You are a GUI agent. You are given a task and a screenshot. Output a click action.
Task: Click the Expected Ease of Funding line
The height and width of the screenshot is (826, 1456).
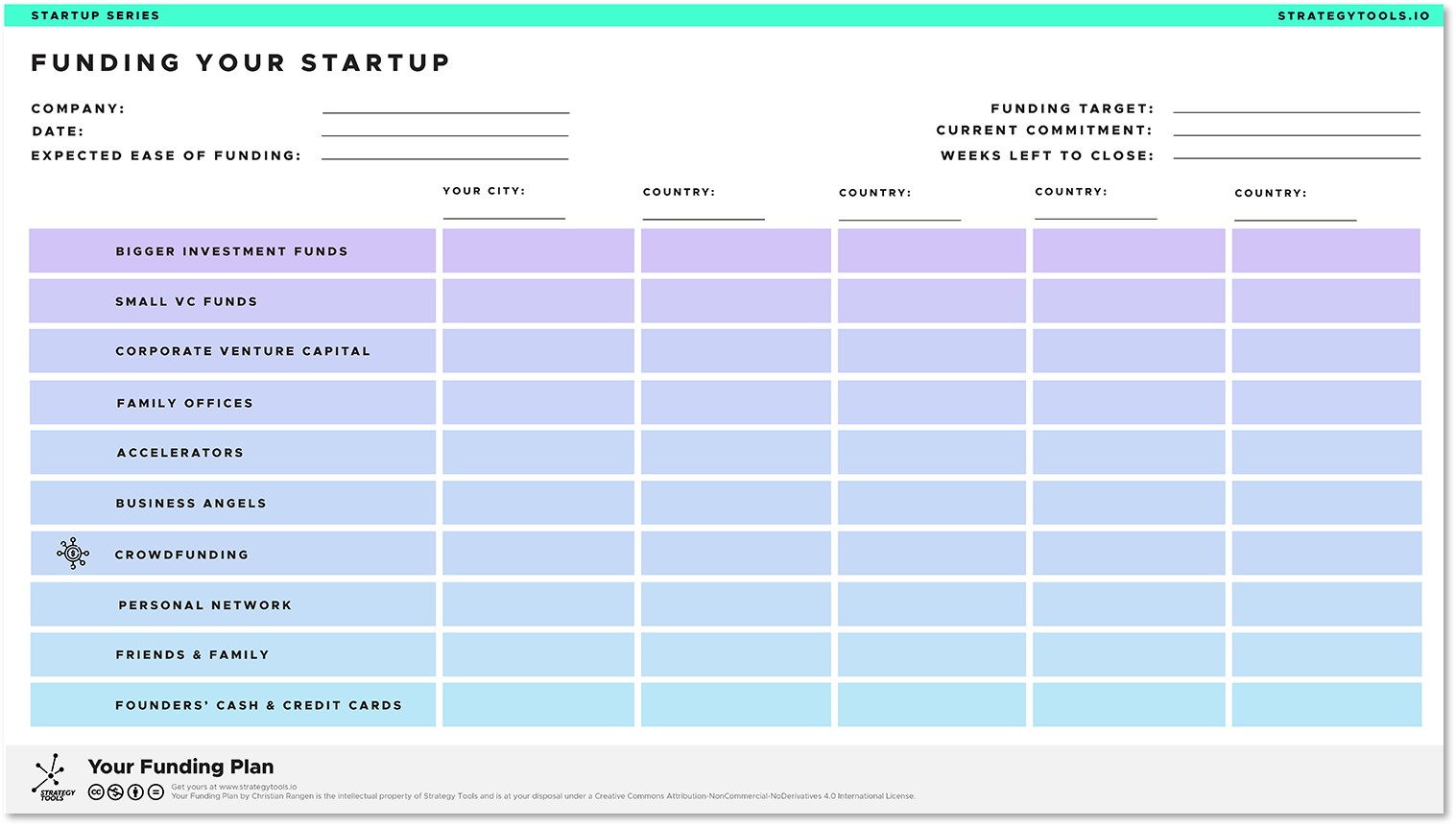tap(445, 156)
